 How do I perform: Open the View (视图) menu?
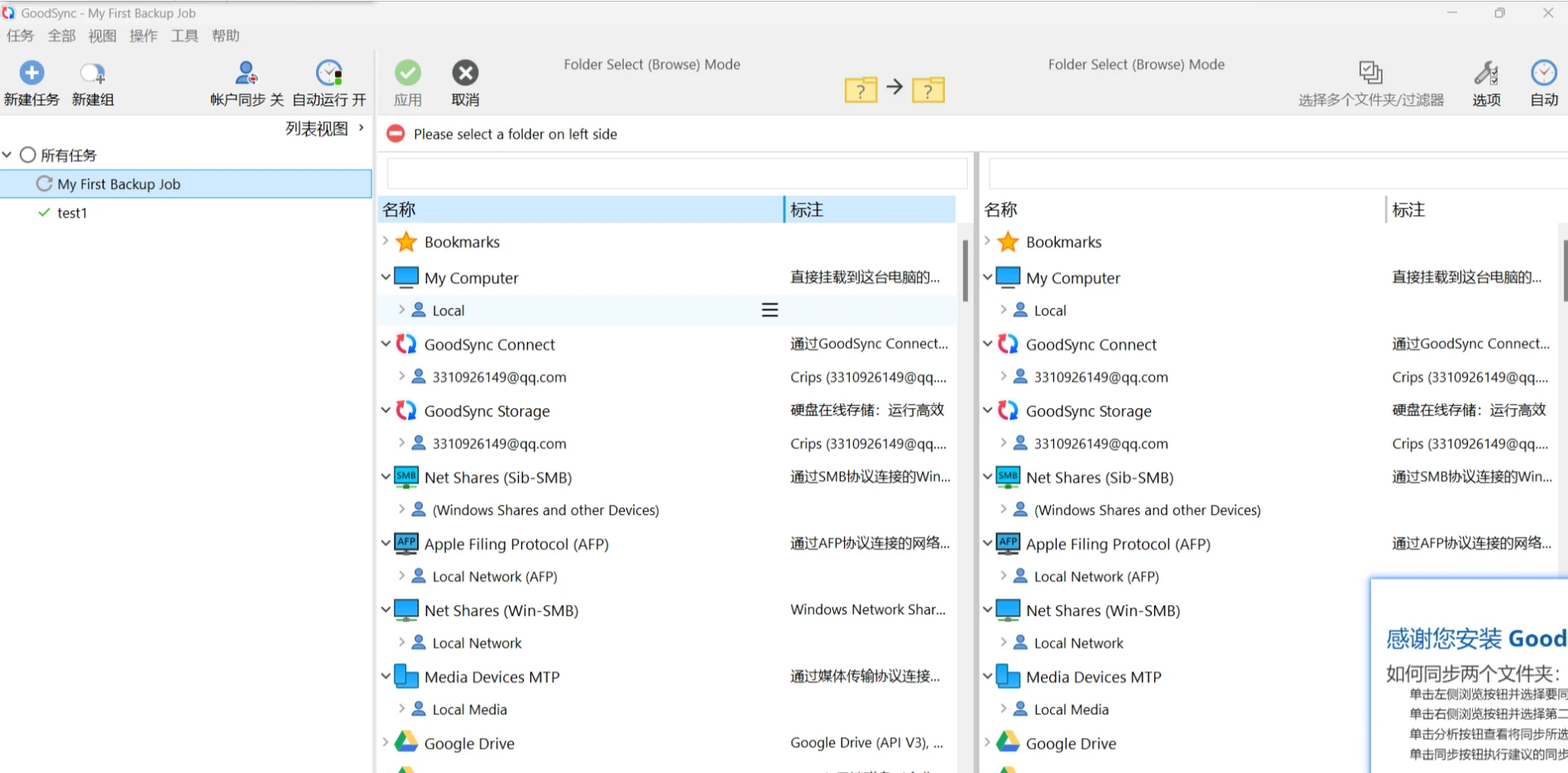(x=103, y=36)
